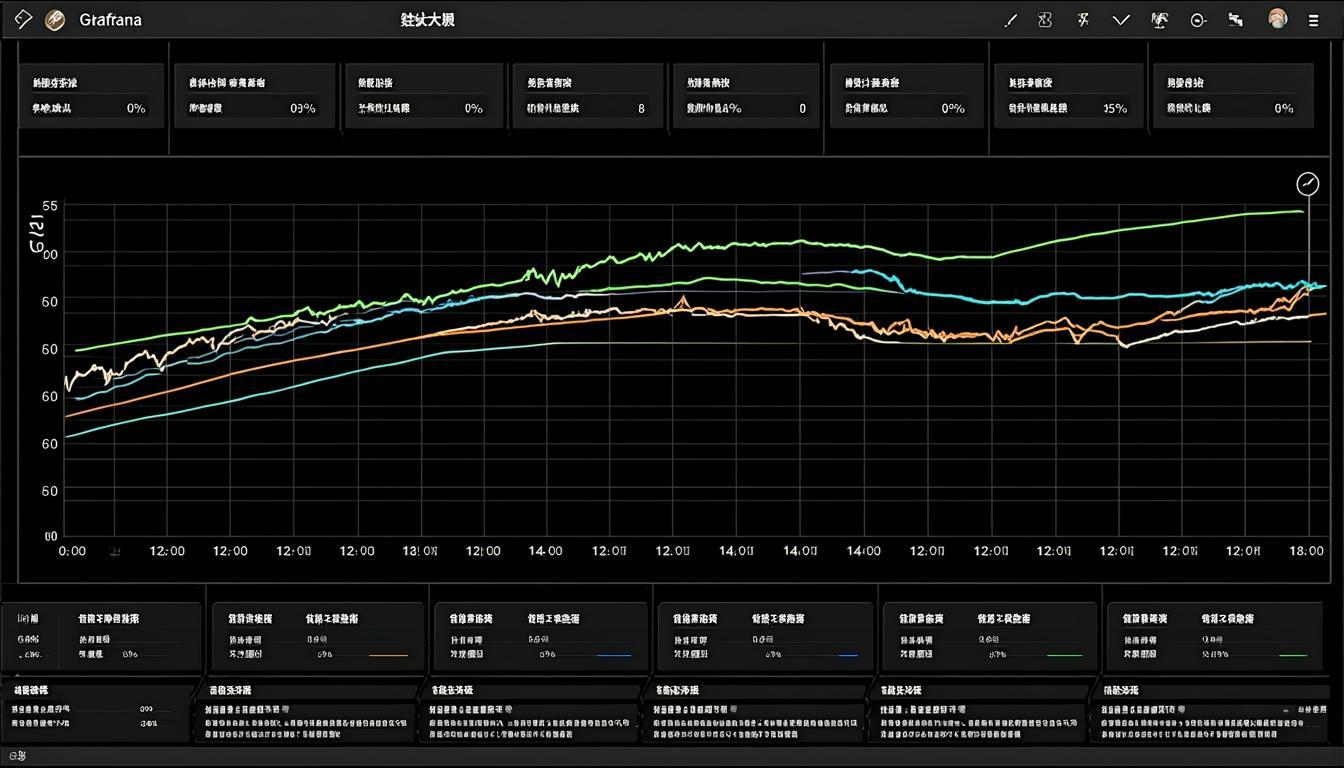Image resolution: width=1344 pixels, height=768 pixels.
Task: Click the 18:00 label on the time axis
Action: (x=1307, y=551)
